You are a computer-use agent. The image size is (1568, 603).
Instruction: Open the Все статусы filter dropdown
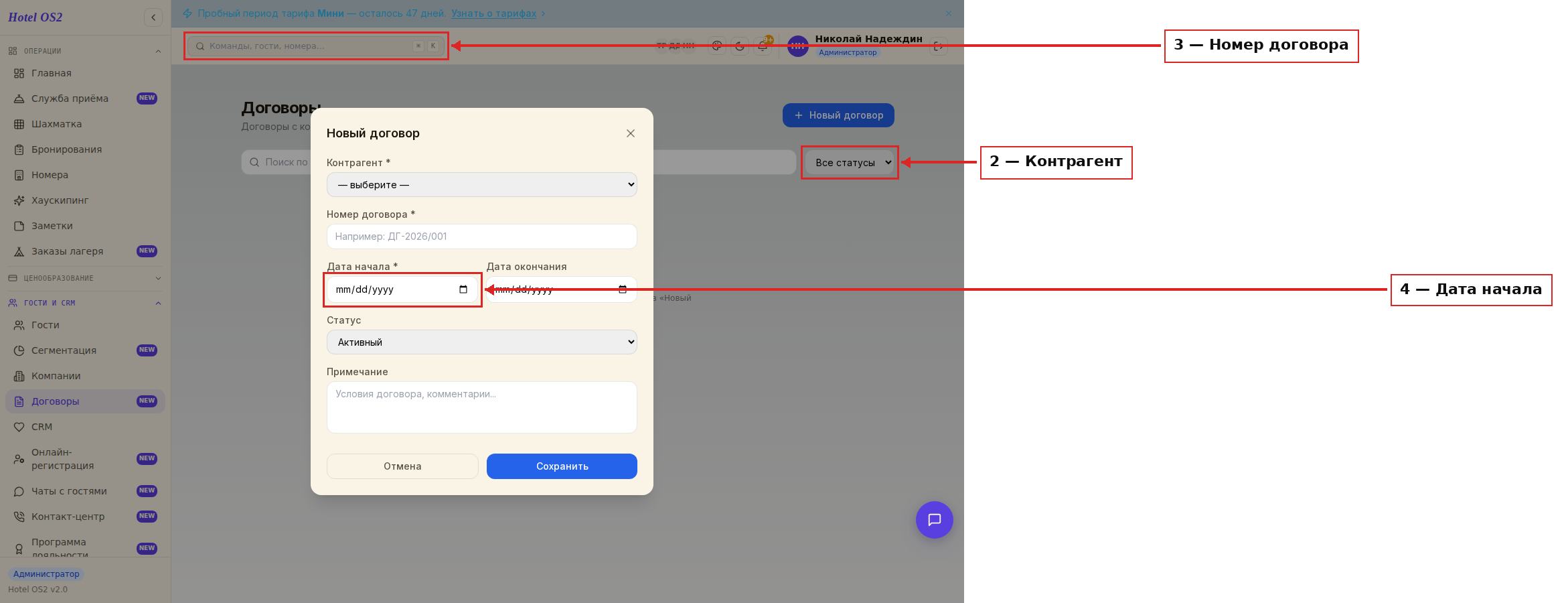coord(850,163)
